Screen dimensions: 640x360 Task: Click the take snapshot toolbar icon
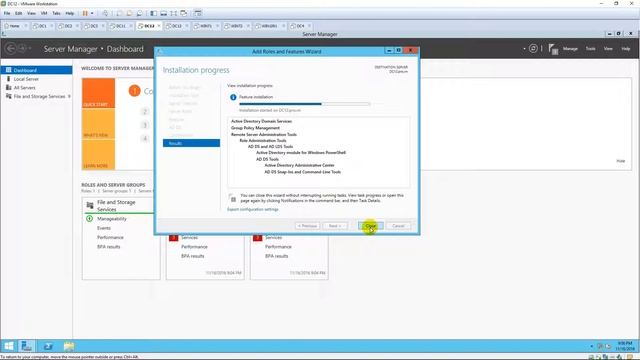tap(119, 13)
